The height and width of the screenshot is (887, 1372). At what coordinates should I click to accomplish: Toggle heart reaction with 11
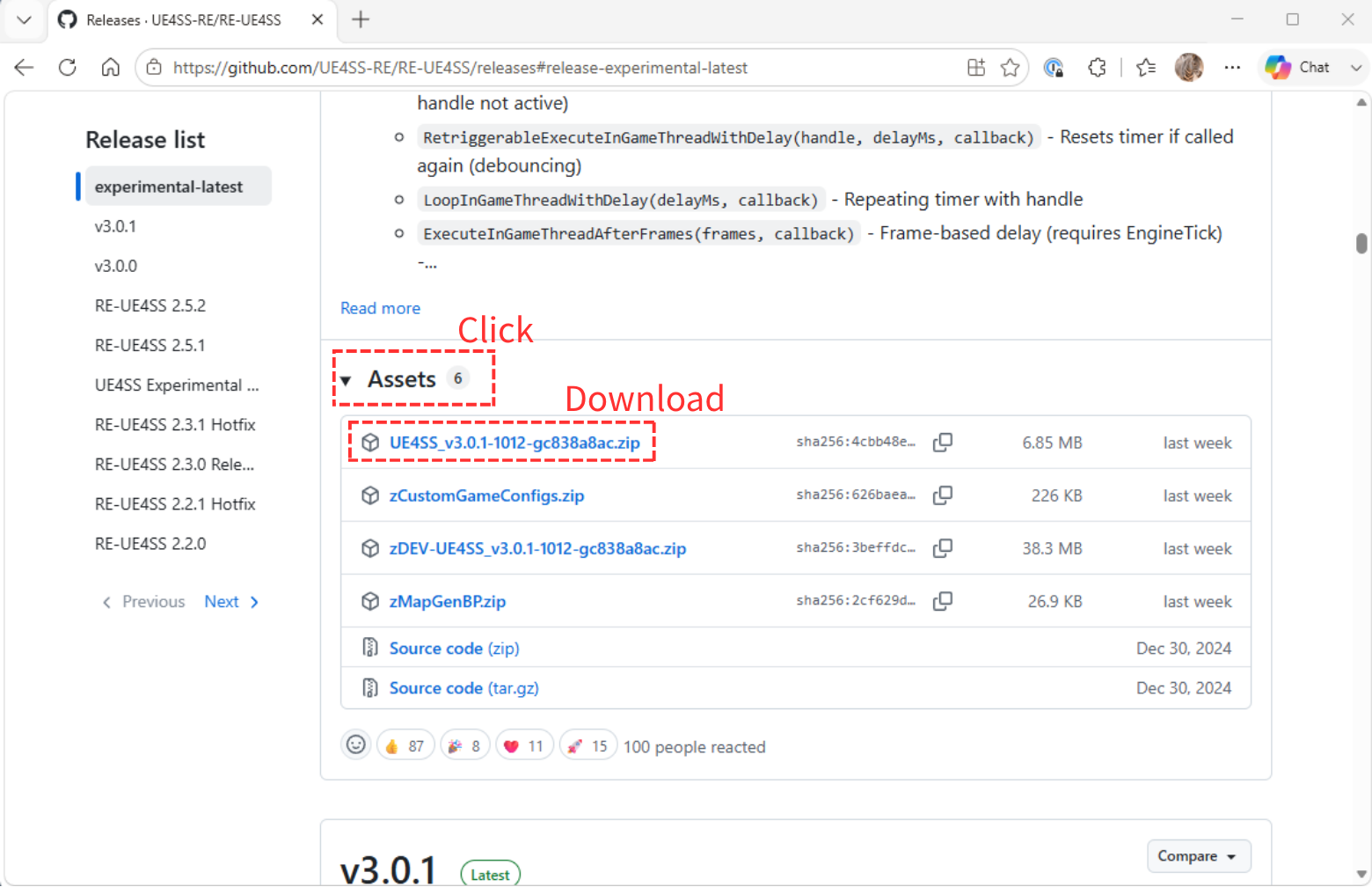(524, 746)
